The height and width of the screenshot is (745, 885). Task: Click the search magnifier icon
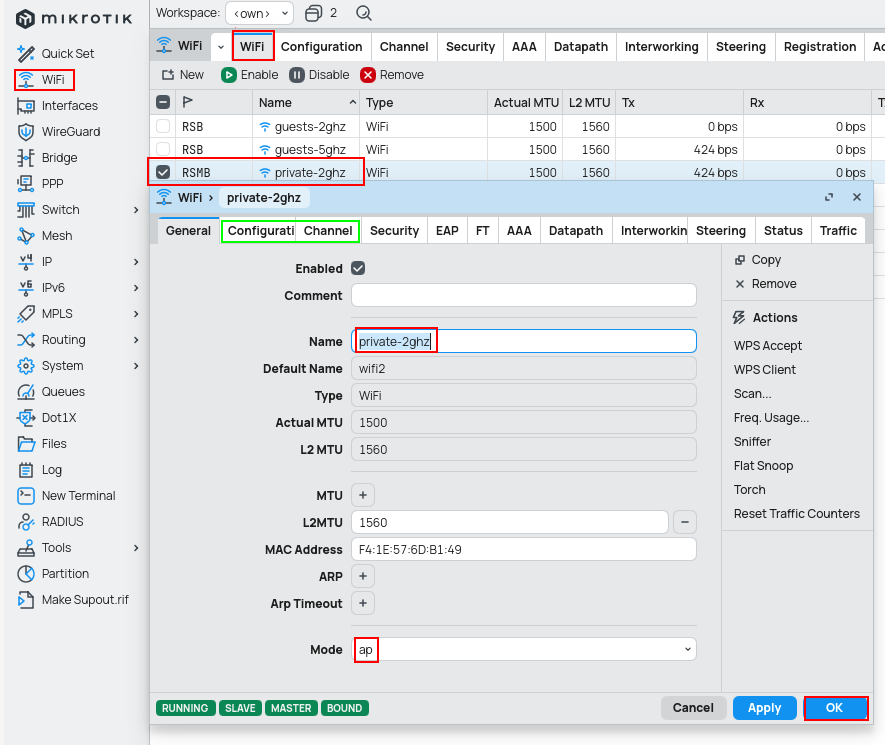(x=364, y=13)
